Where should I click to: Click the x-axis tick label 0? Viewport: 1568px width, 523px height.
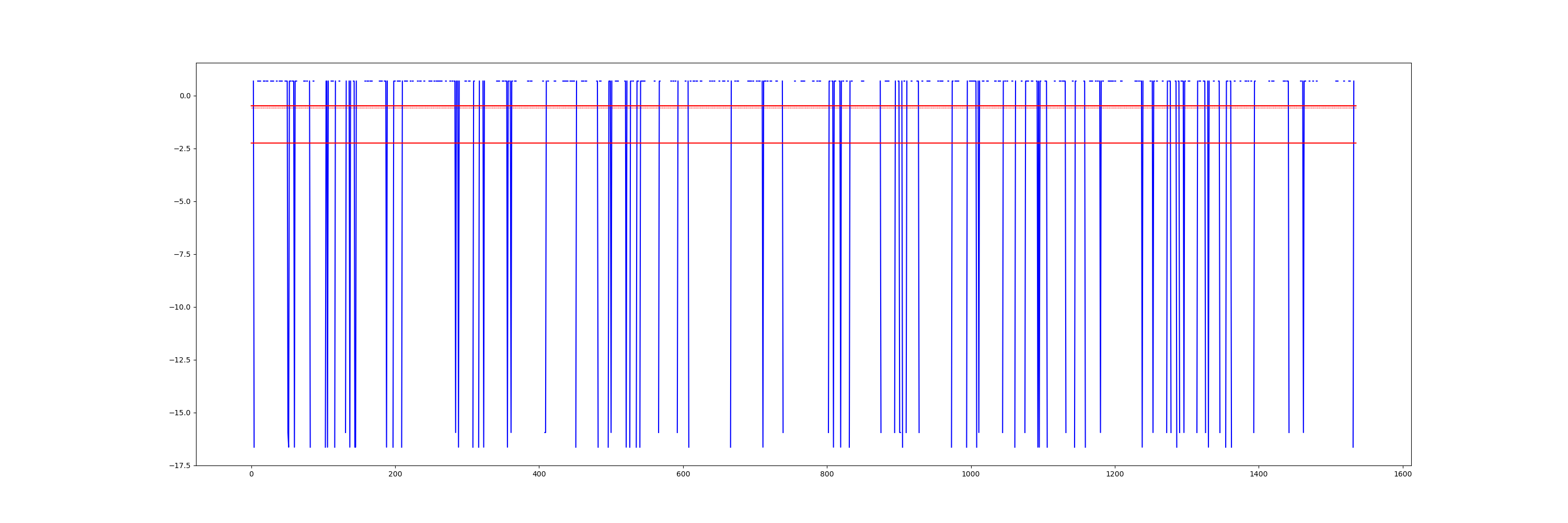pos(251,474)
